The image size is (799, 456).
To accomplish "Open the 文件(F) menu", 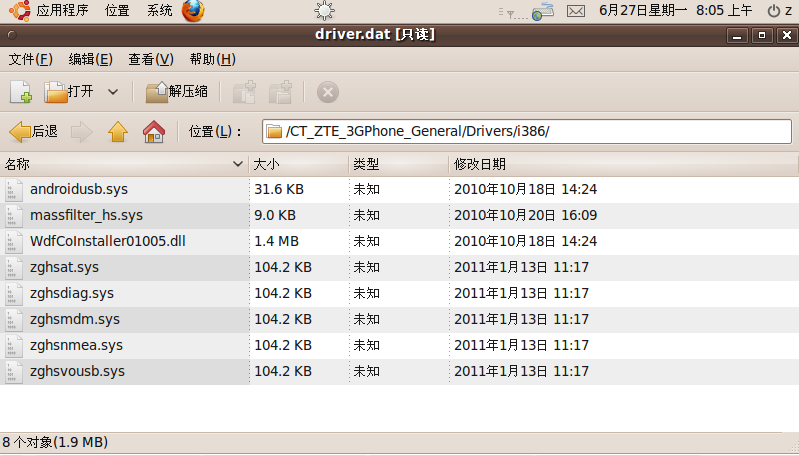I will point(31,60).
